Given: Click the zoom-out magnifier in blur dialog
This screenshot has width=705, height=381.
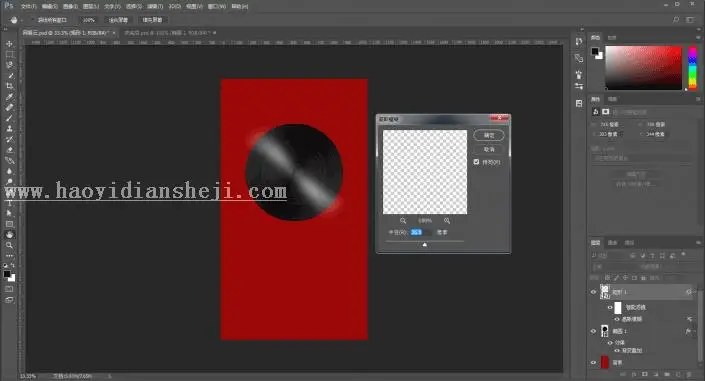Looking at the screenshot, I should pos(403,220).
